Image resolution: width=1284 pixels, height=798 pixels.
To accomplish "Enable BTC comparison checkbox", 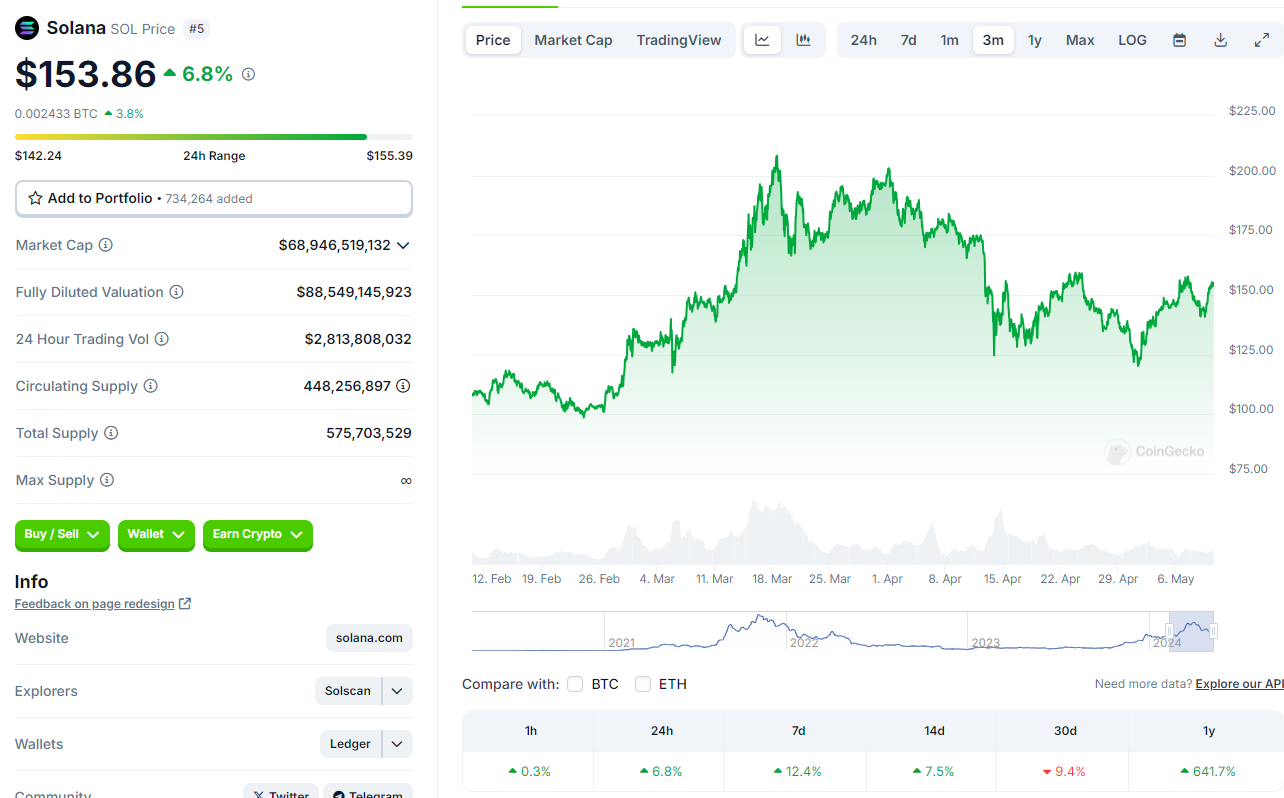I will [x=575, y=684].
